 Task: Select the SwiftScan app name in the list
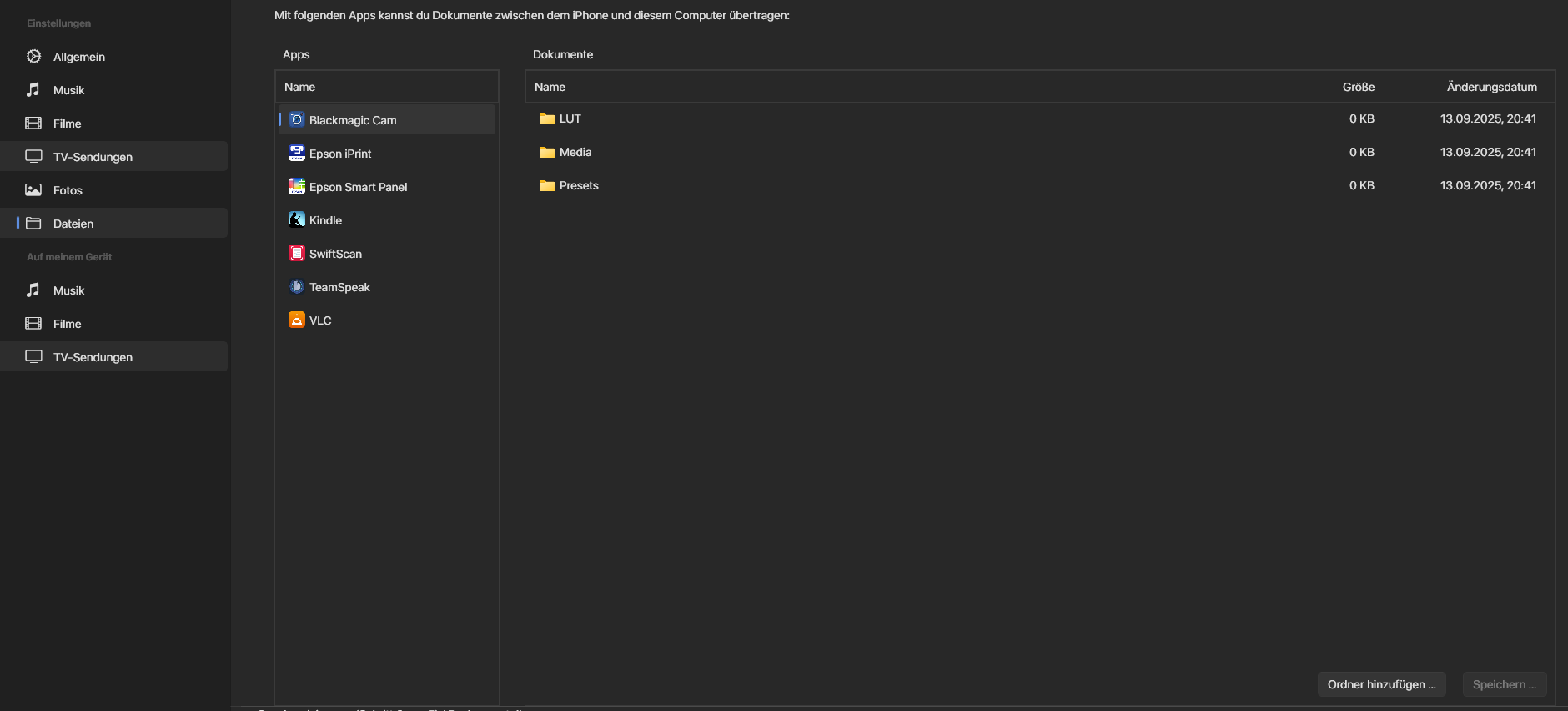tap(335, 254)
